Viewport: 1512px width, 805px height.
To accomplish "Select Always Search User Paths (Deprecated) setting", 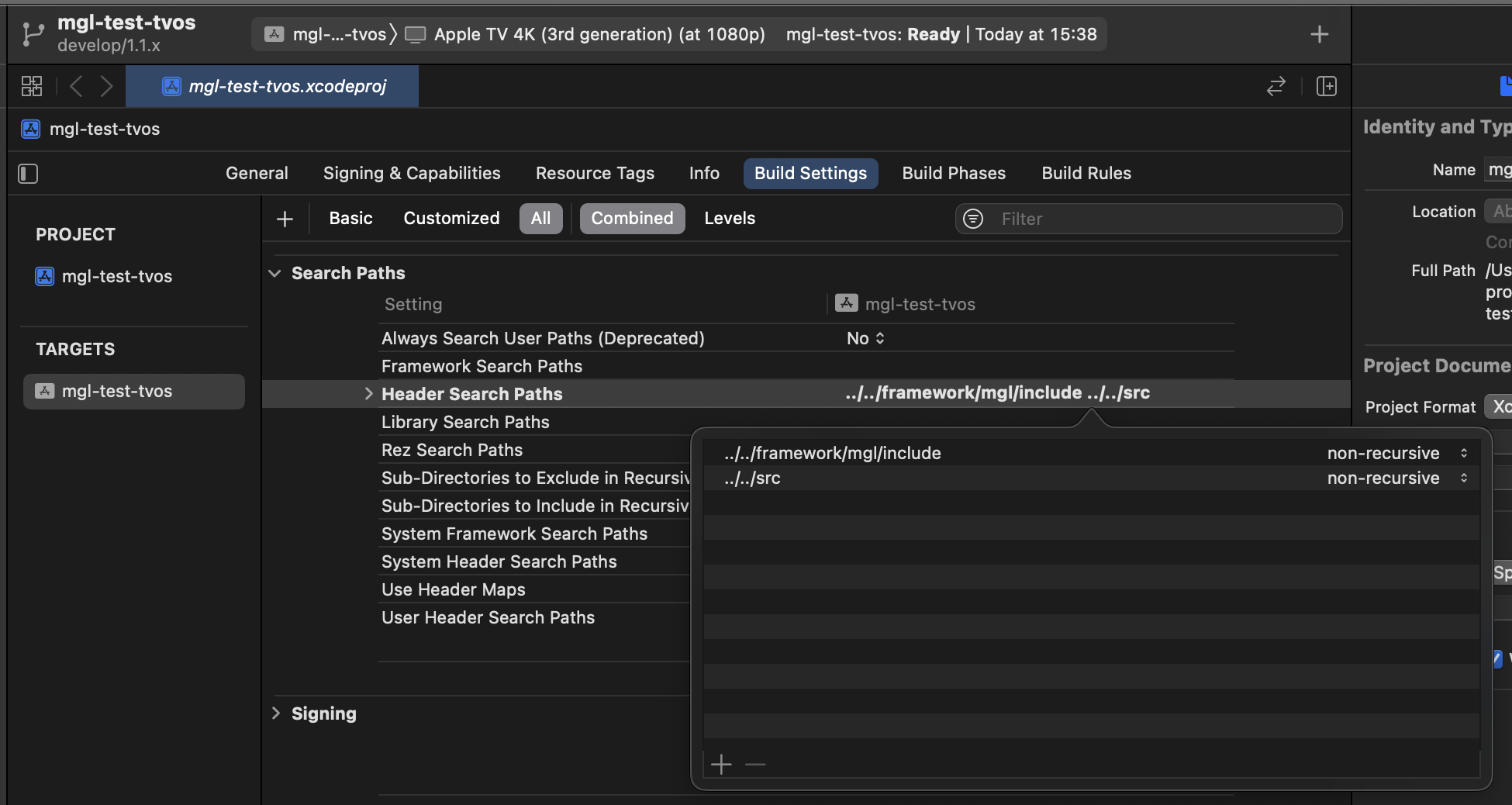I will pos(543,338).
